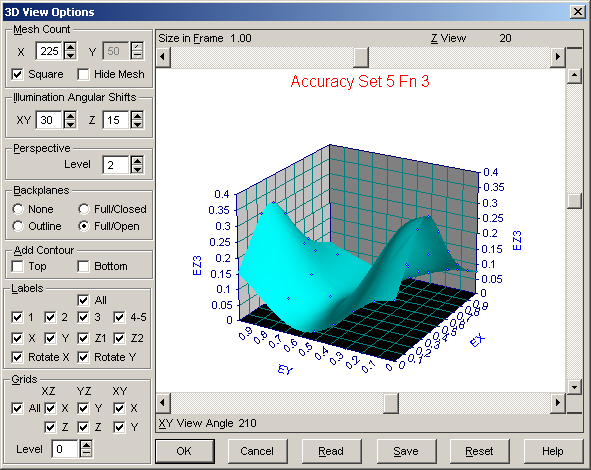Click Z View vertical slider thumb
This screenshot has width=591, height=470.
tap(574, 201)
